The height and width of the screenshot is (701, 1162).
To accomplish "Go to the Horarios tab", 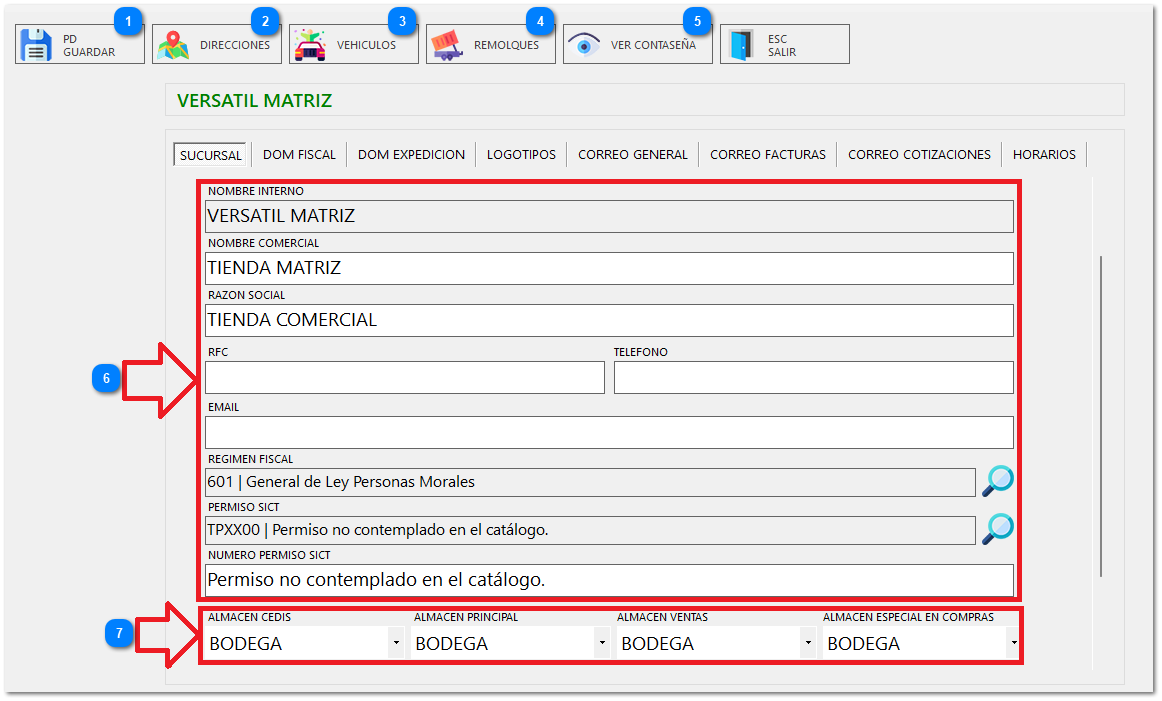I will [1044, 155].
